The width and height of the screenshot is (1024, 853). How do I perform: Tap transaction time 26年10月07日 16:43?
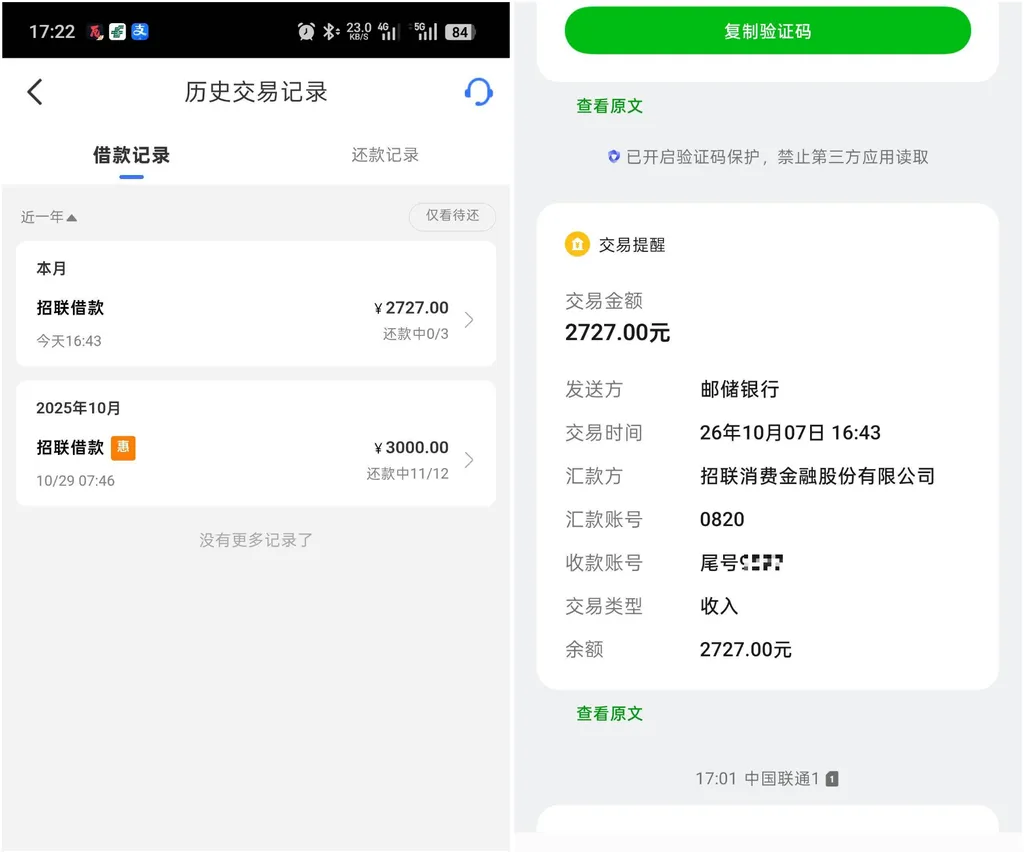tap(790, 432)
